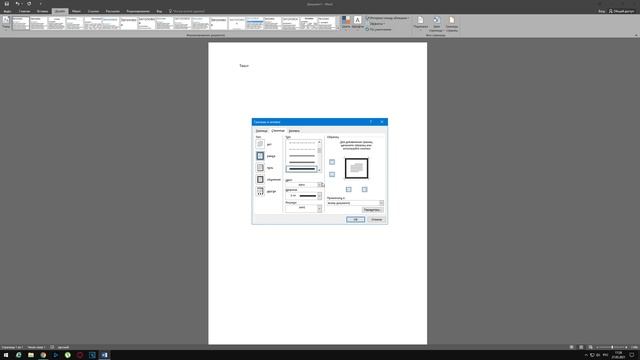Open the Watermark 'Подложка' button
This screenshot has height=360, width=640.
click(420, 24)
